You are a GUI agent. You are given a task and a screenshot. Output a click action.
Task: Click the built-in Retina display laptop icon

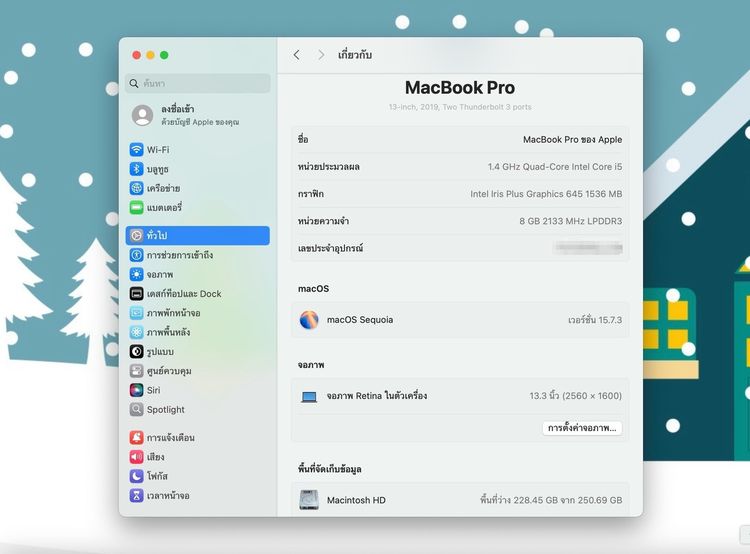(309, 397)
